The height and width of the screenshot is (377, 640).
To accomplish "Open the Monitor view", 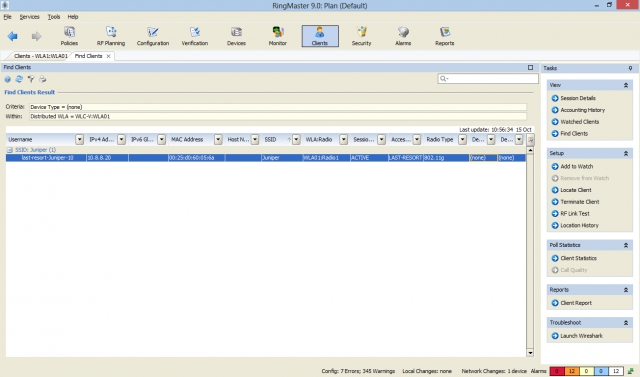I will (278, 36).
